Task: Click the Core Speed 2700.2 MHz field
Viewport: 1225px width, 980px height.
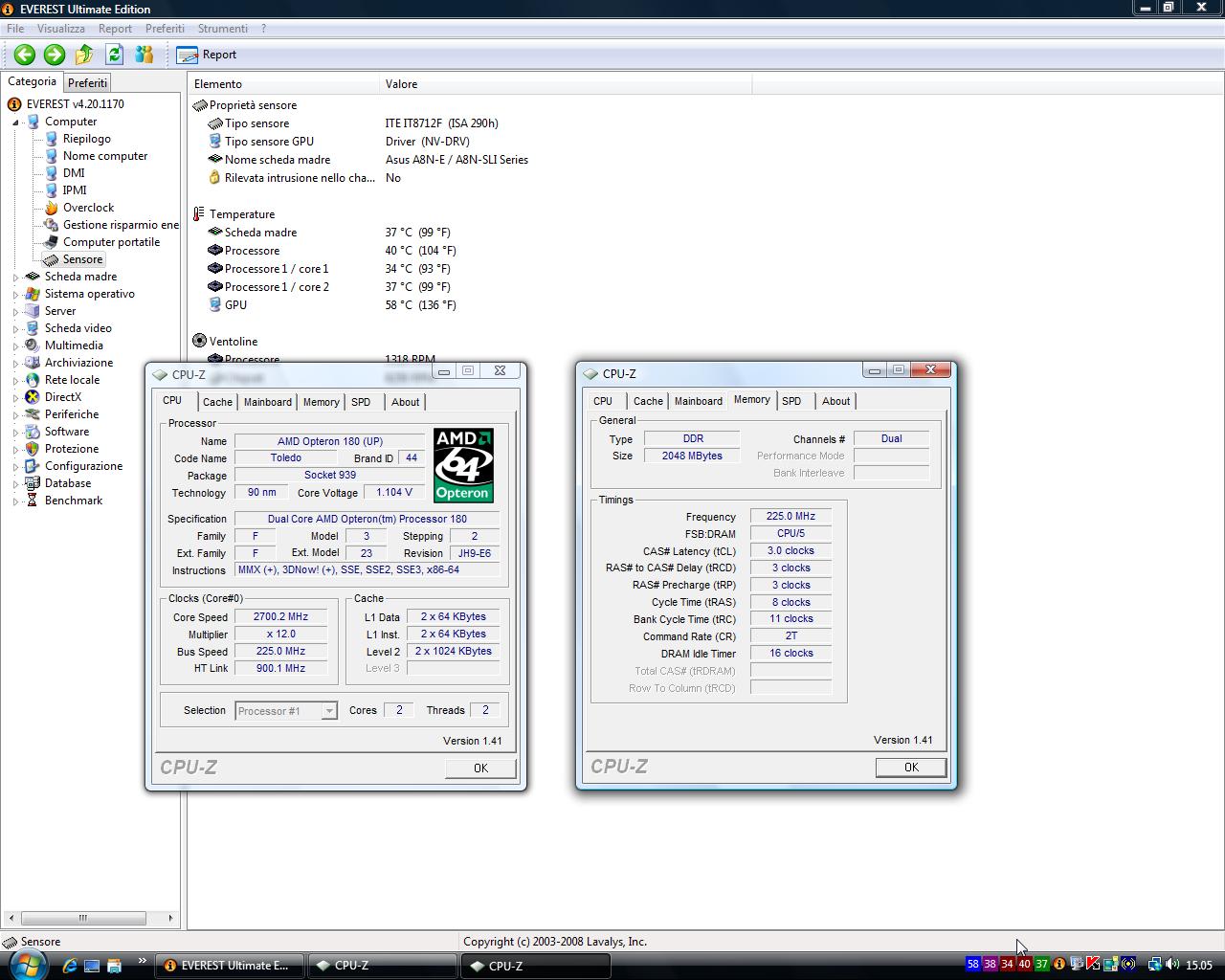Action: pos(280,617)
